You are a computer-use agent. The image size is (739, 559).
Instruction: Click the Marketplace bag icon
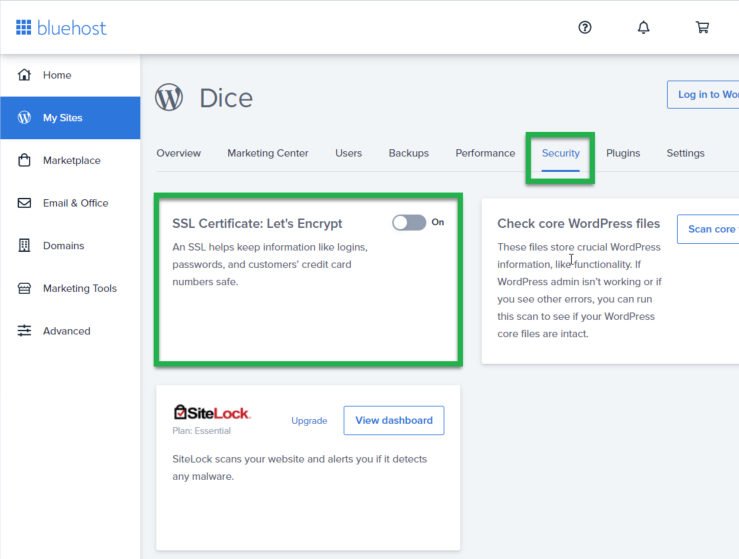24,160
